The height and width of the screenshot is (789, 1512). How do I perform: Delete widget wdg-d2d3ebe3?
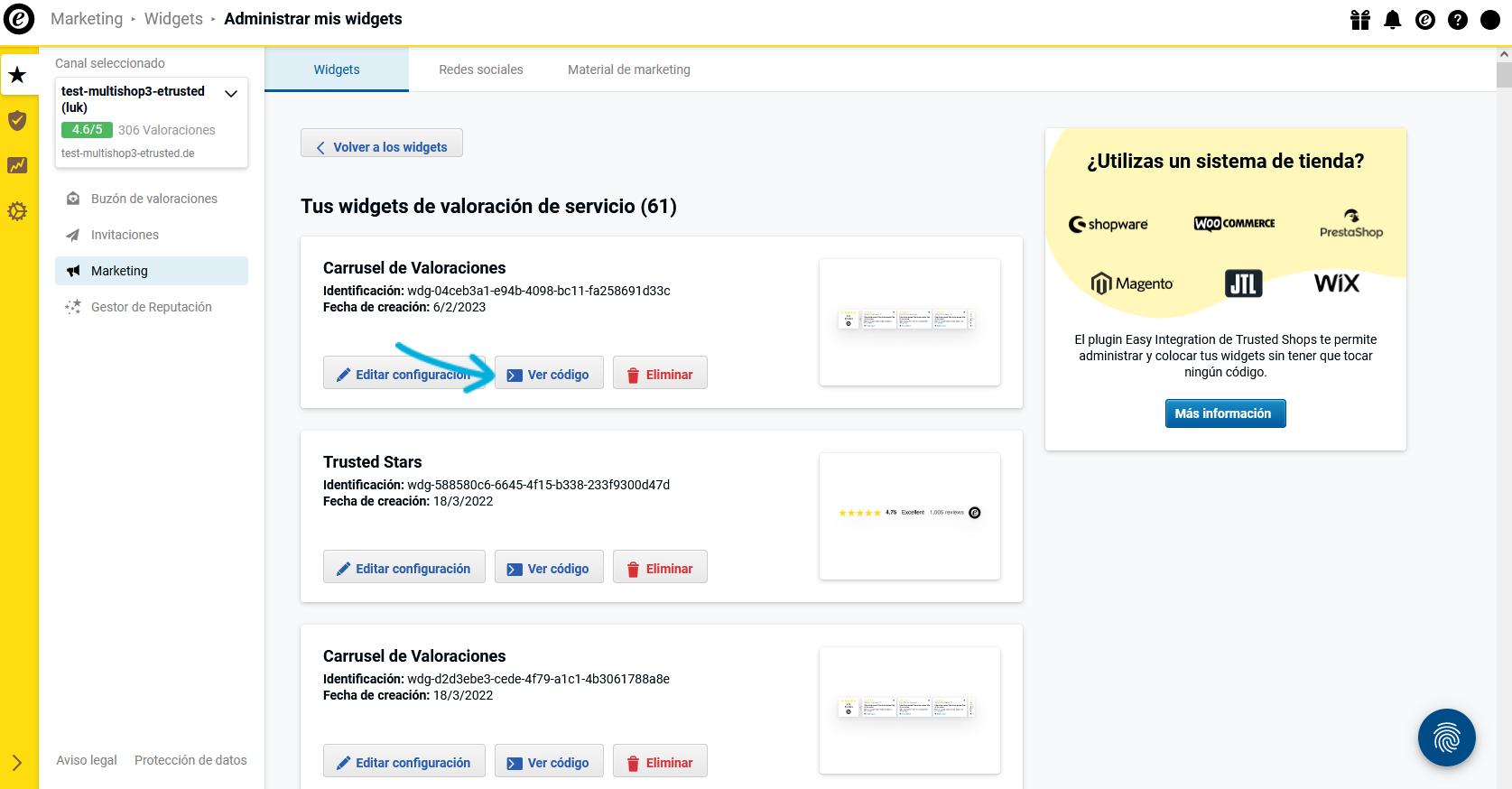pyautogui.click(x=660, y=762)
